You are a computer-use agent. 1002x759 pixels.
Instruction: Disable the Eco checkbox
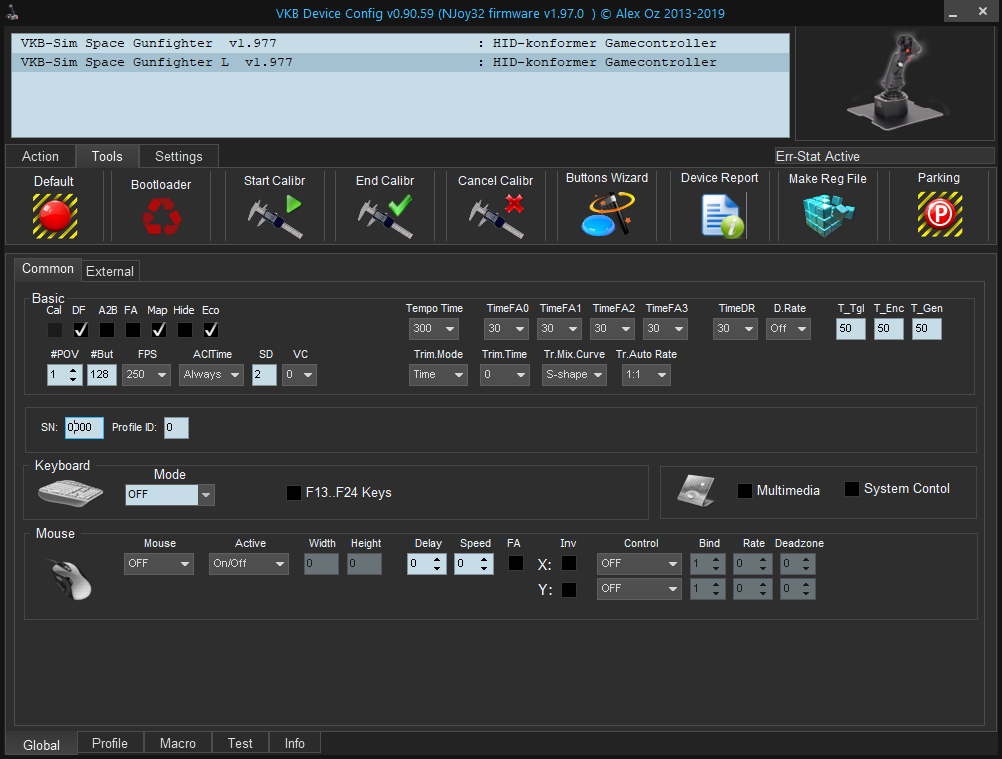point(211,330)
